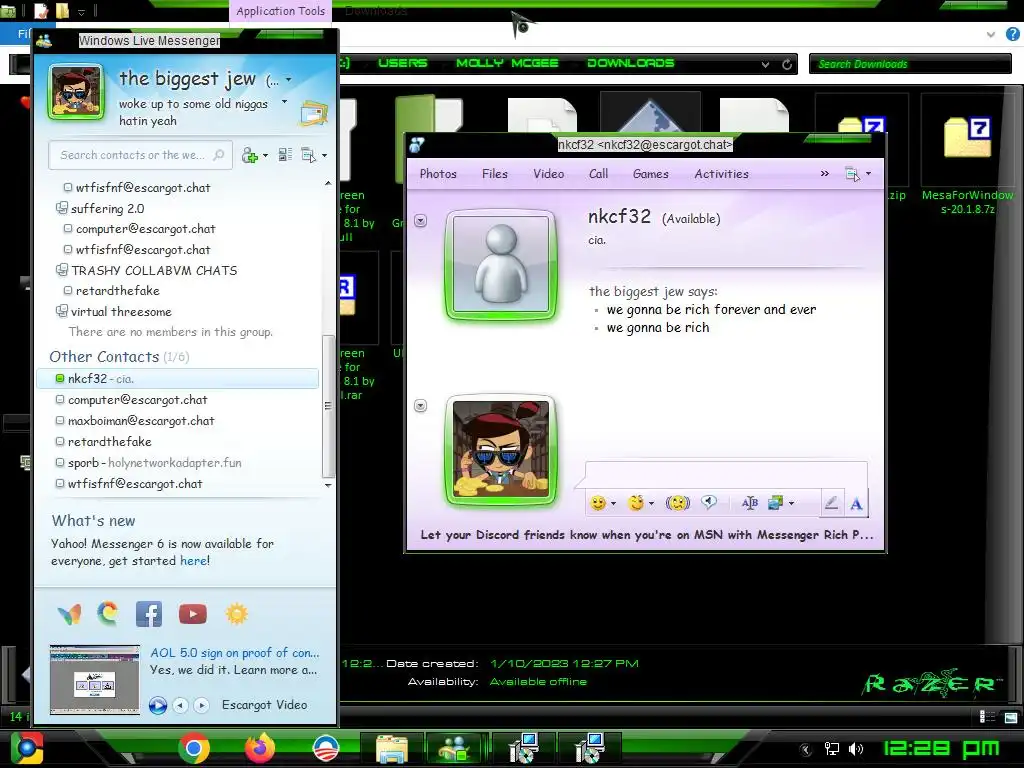Collapse the suffering 2.0 group

coord(61,208)
